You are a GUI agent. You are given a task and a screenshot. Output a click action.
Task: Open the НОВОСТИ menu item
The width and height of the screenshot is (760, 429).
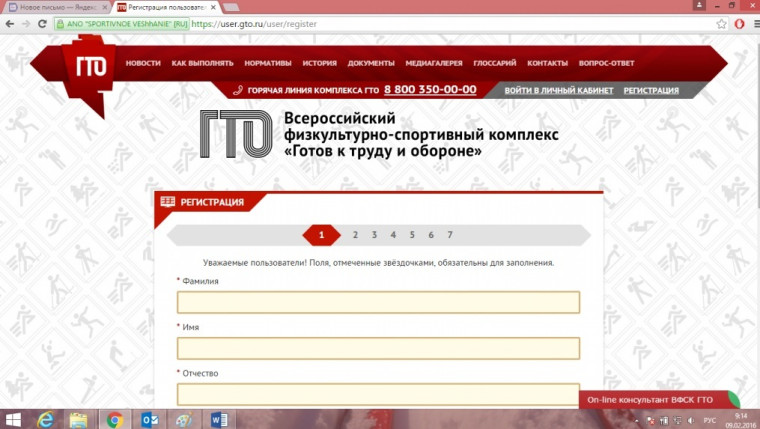click(143, 63)
